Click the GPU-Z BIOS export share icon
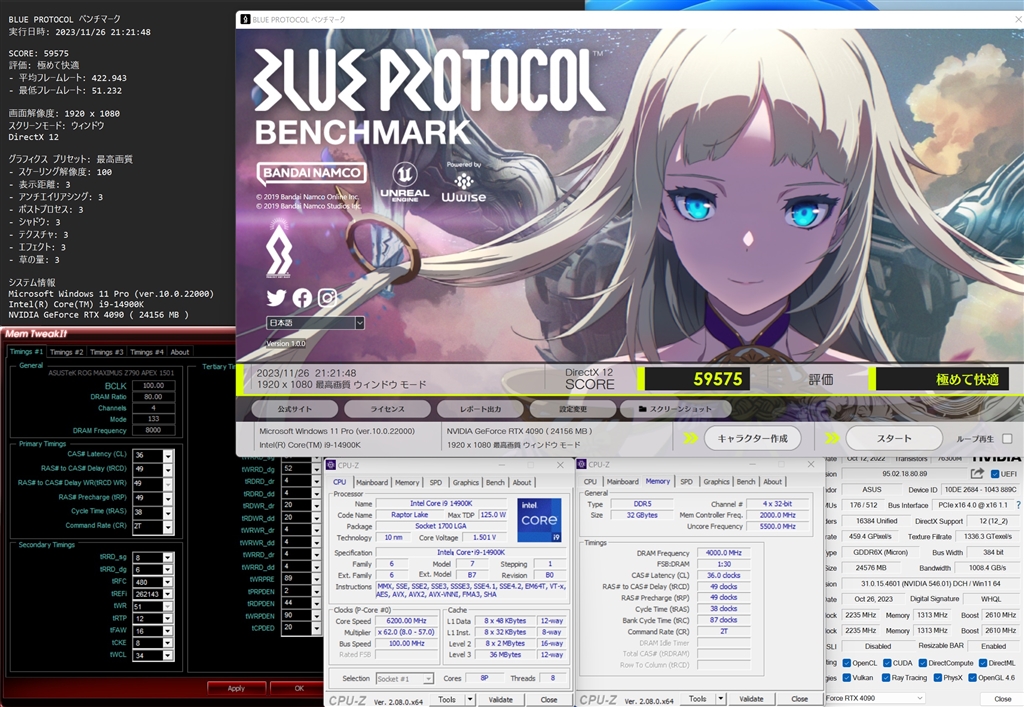The height and width of the screenshot is (707, 1024). [977, 473]
